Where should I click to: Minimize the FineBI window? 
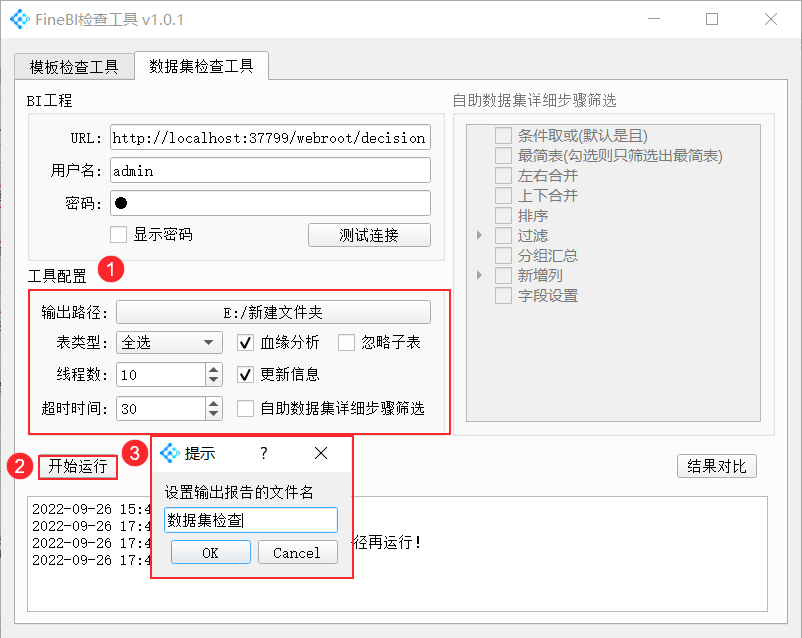coord(654,19)
